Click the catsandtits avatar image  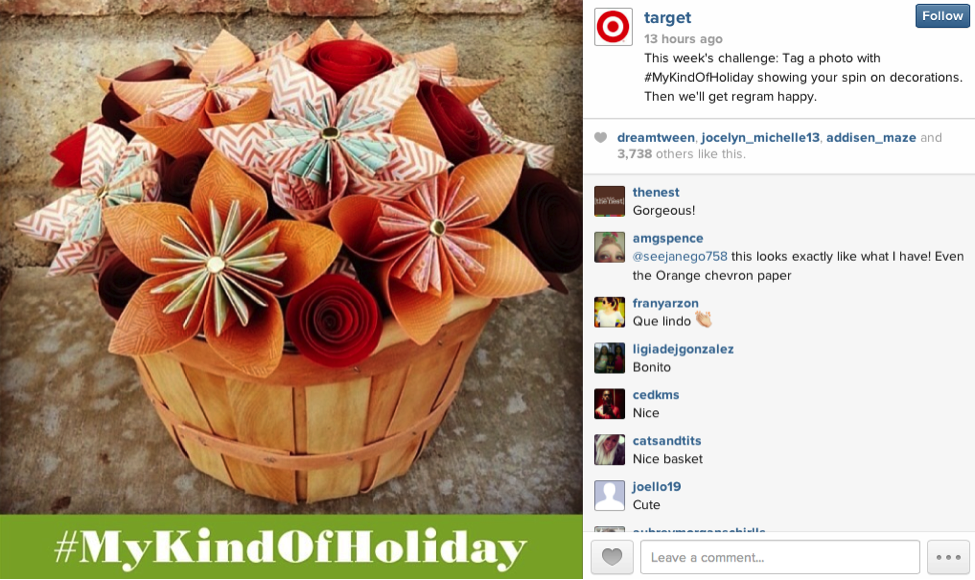pyautogui.click(x=609, y=449)
